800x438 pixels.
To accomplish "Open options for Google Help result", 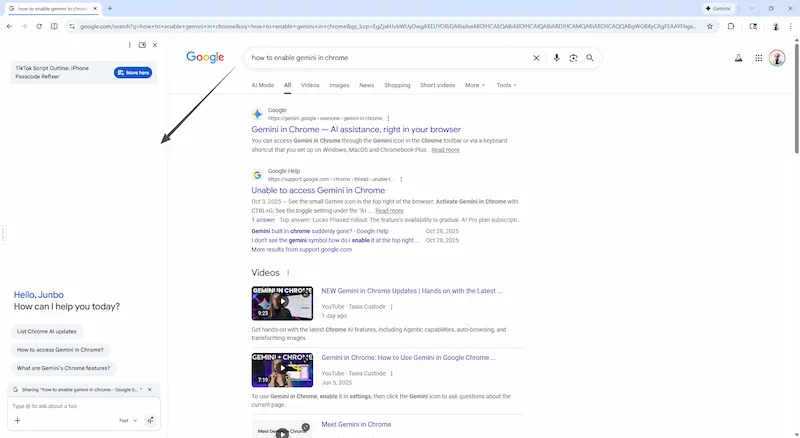I will 401,179.
